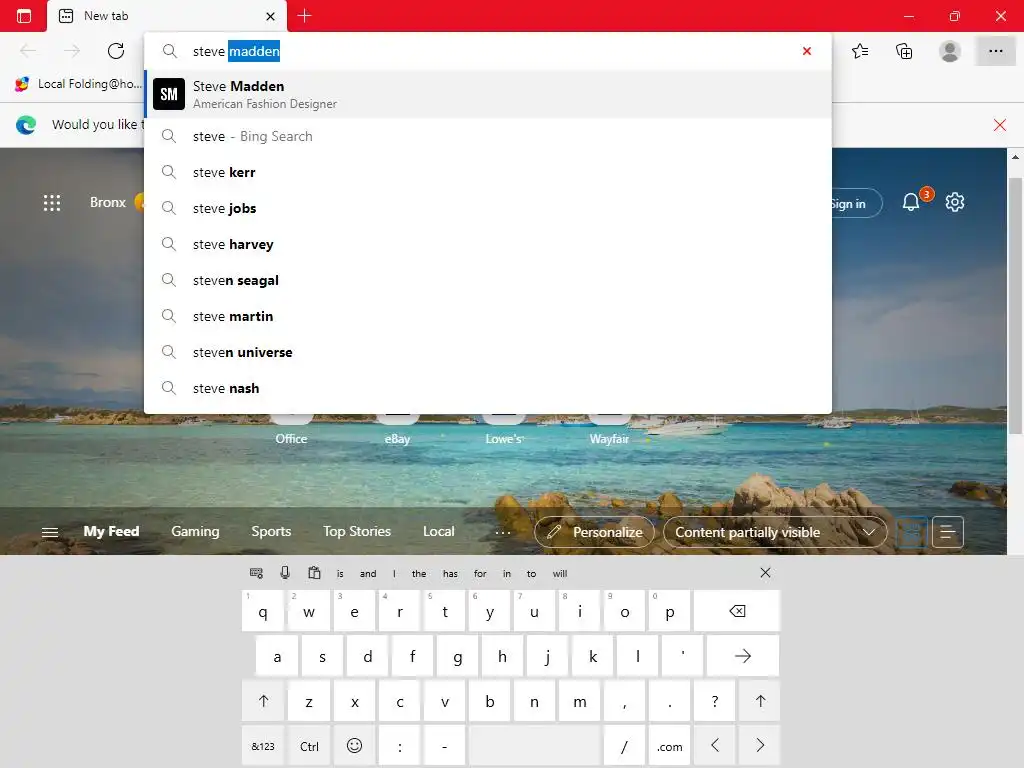Open the profile avatar icon
Viewport: 1024px width, 768px height.
pos(950,51)
